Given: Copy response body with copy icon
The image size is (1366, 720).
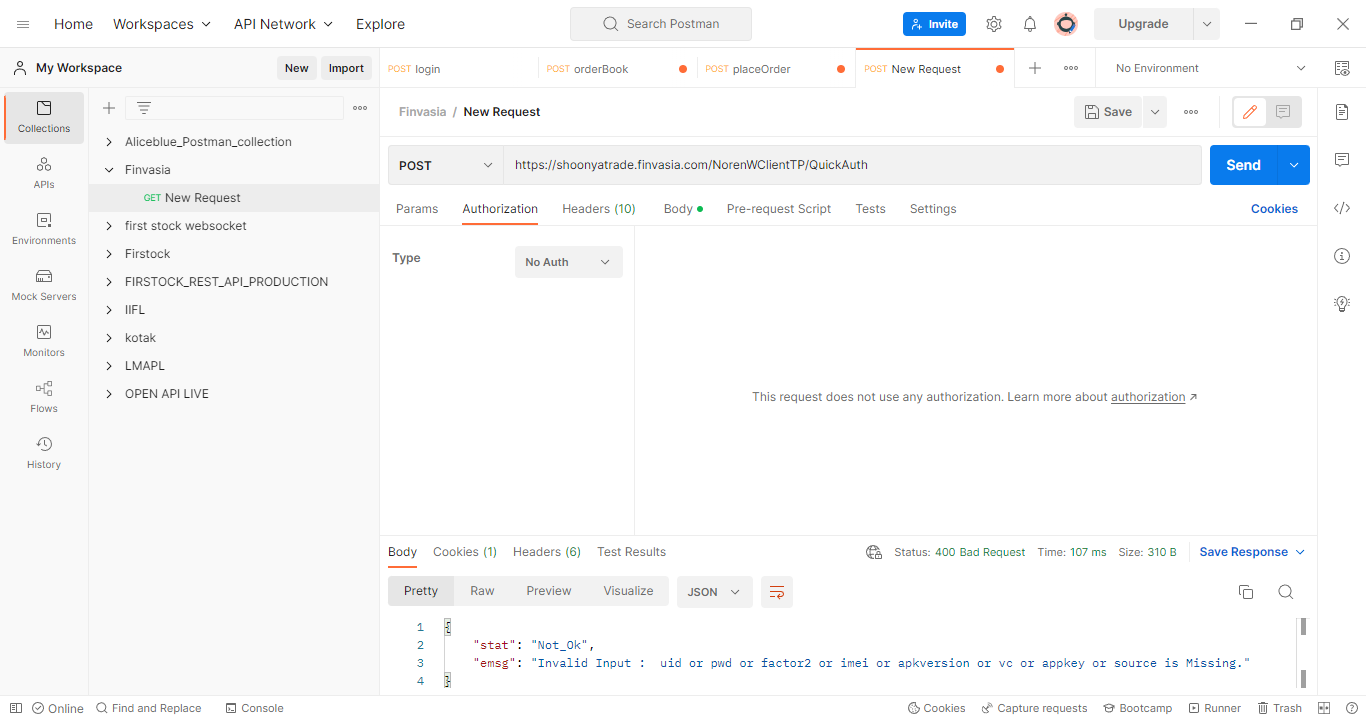Looking at the screenshot, I should [x=1246, y=592].
